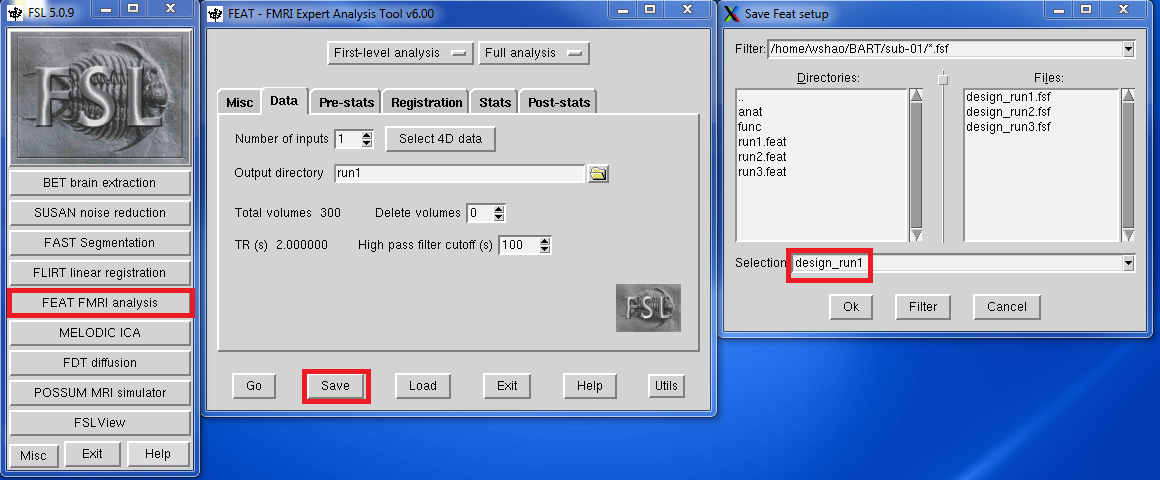
Task: Click Exit in FEAT window
Action: point(507,385)
